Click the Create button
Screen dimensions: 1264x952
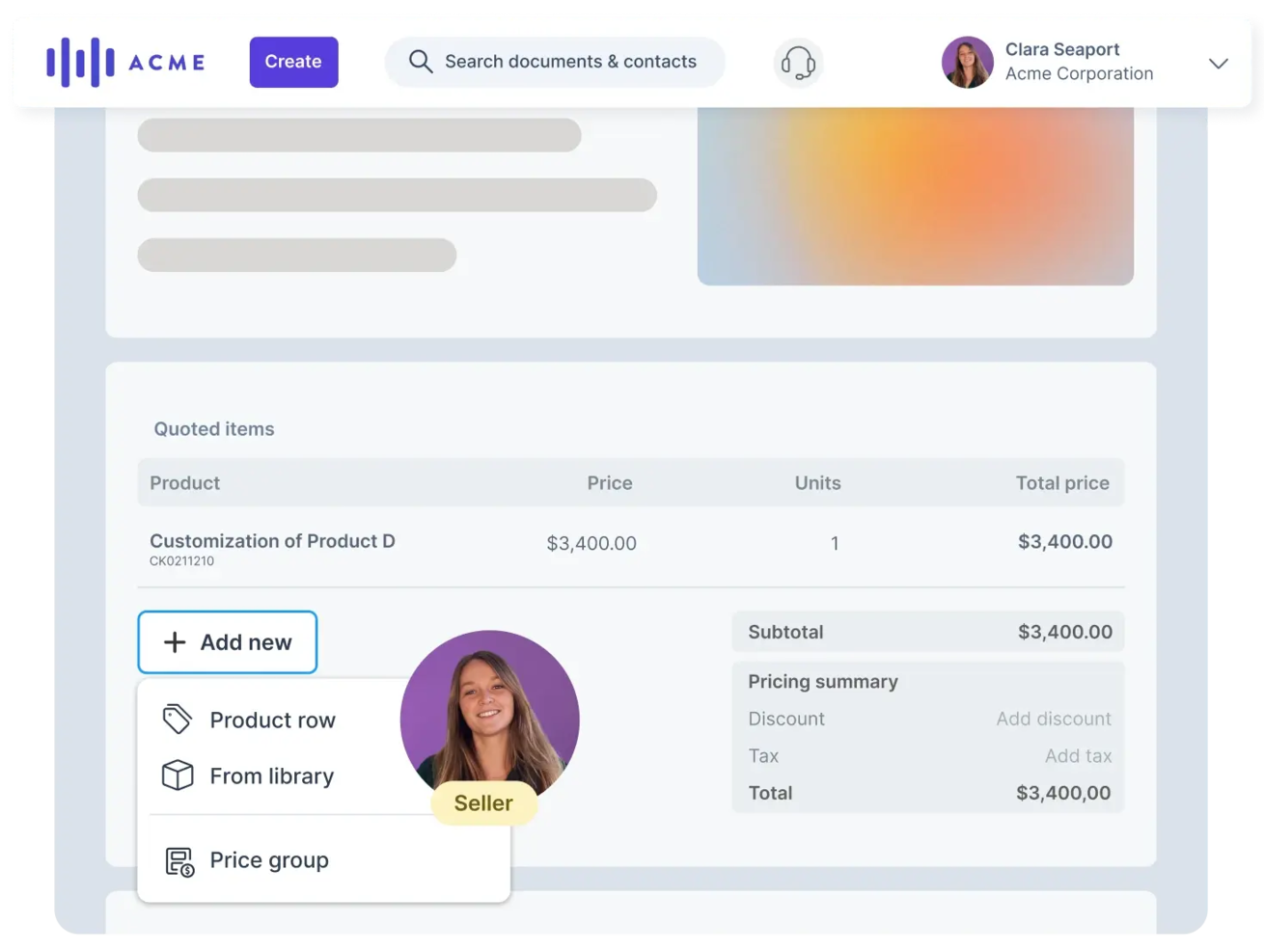293,62
